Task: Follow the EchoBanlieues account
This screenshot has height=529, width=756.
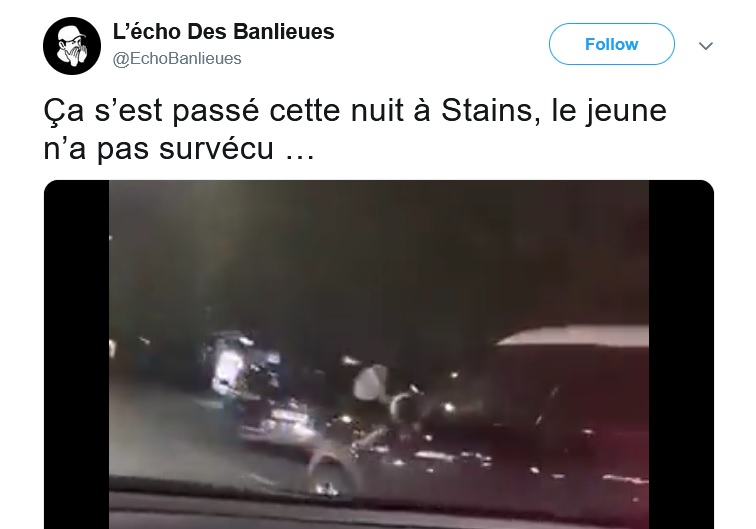Action: point(611,44)
